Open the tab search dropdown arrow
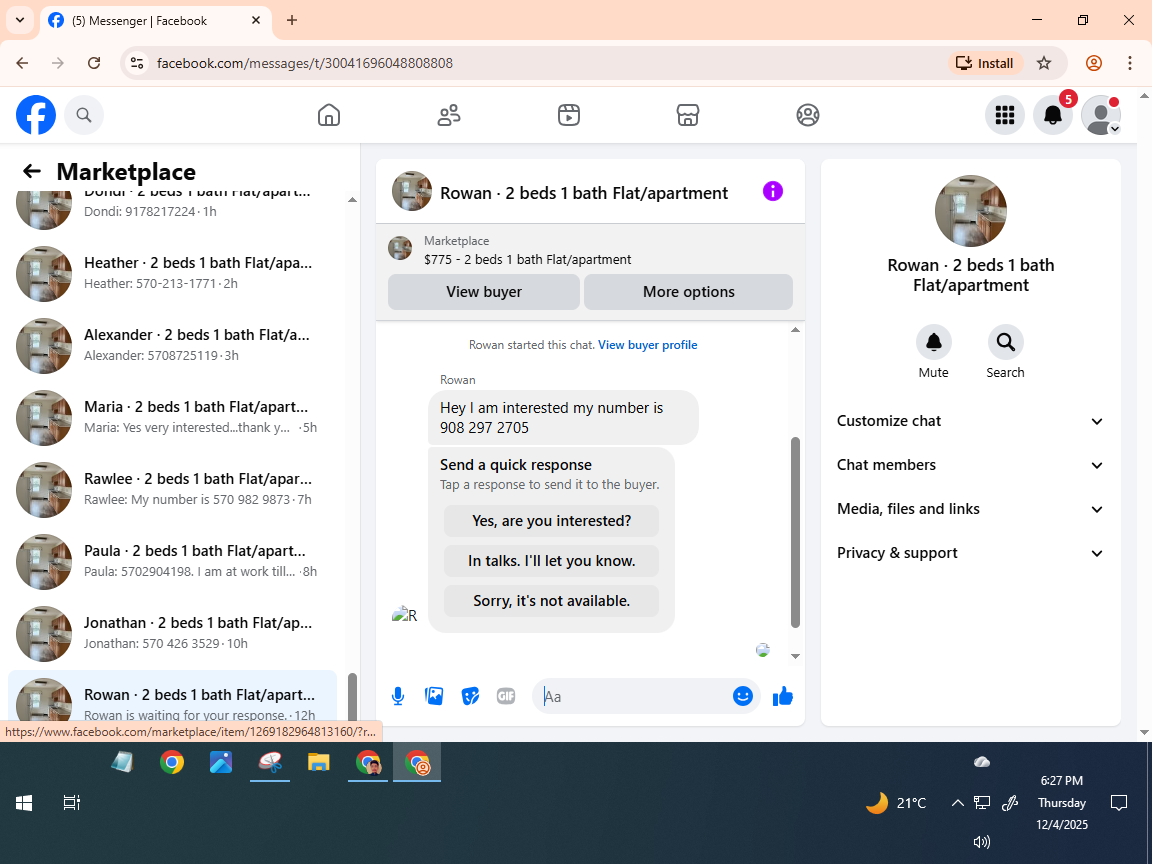1152x864 pixels. pos(20,21)
